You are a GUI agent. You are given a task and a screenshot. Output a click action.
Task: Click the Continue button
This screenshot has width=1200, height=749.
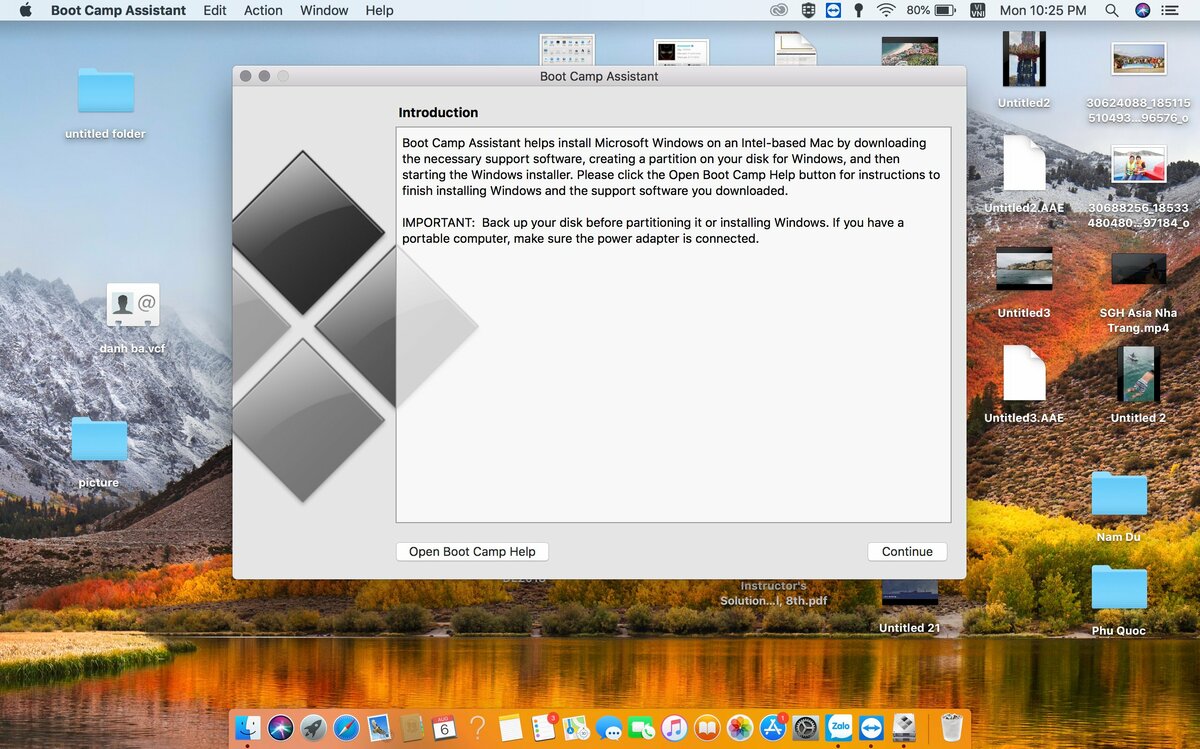coord(907,551)
